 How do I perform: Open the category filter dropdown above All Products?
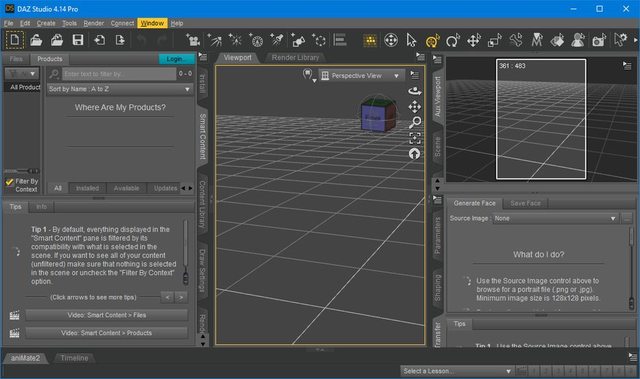pyautogui.click(x=22, y=74)
